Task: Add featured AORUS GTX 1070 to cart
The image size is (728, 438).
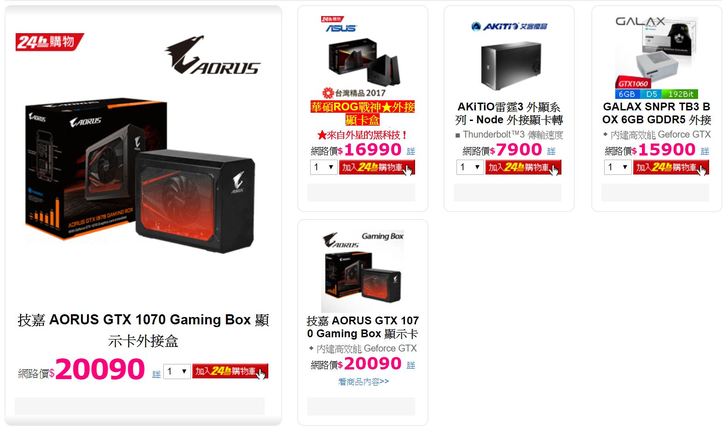Action: [x=230, y=371]
